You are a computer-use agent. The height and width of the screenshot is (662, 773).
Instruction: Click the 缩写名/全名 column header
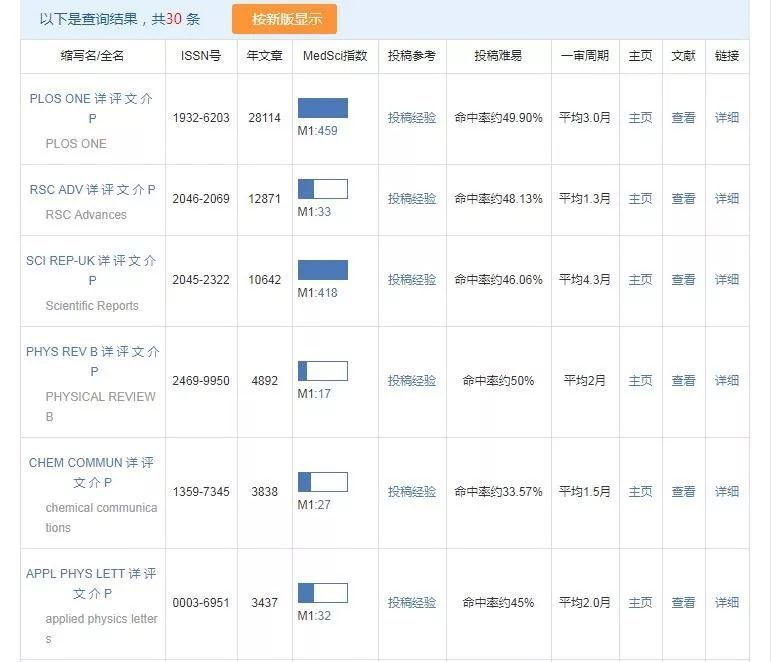click(92, 56)
